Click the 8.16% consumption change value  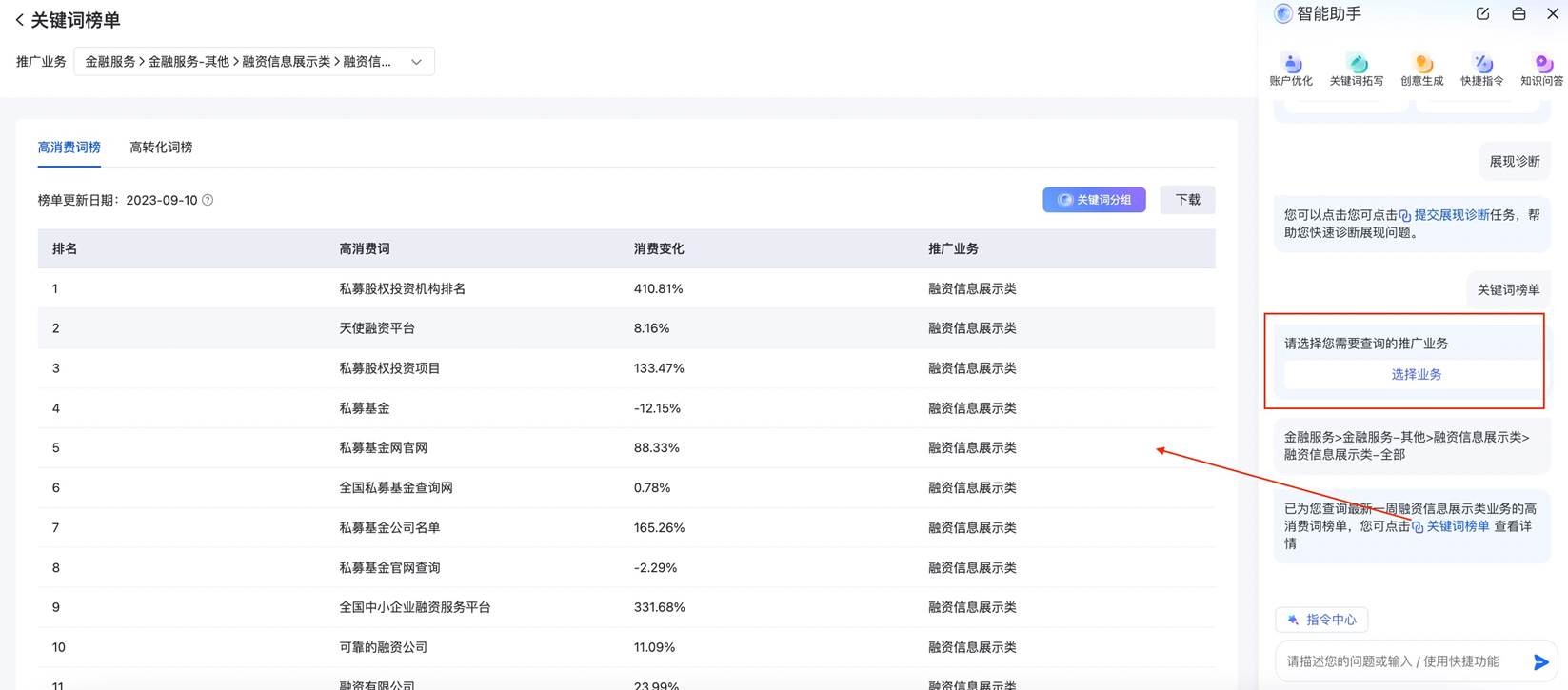coord(652,328)
